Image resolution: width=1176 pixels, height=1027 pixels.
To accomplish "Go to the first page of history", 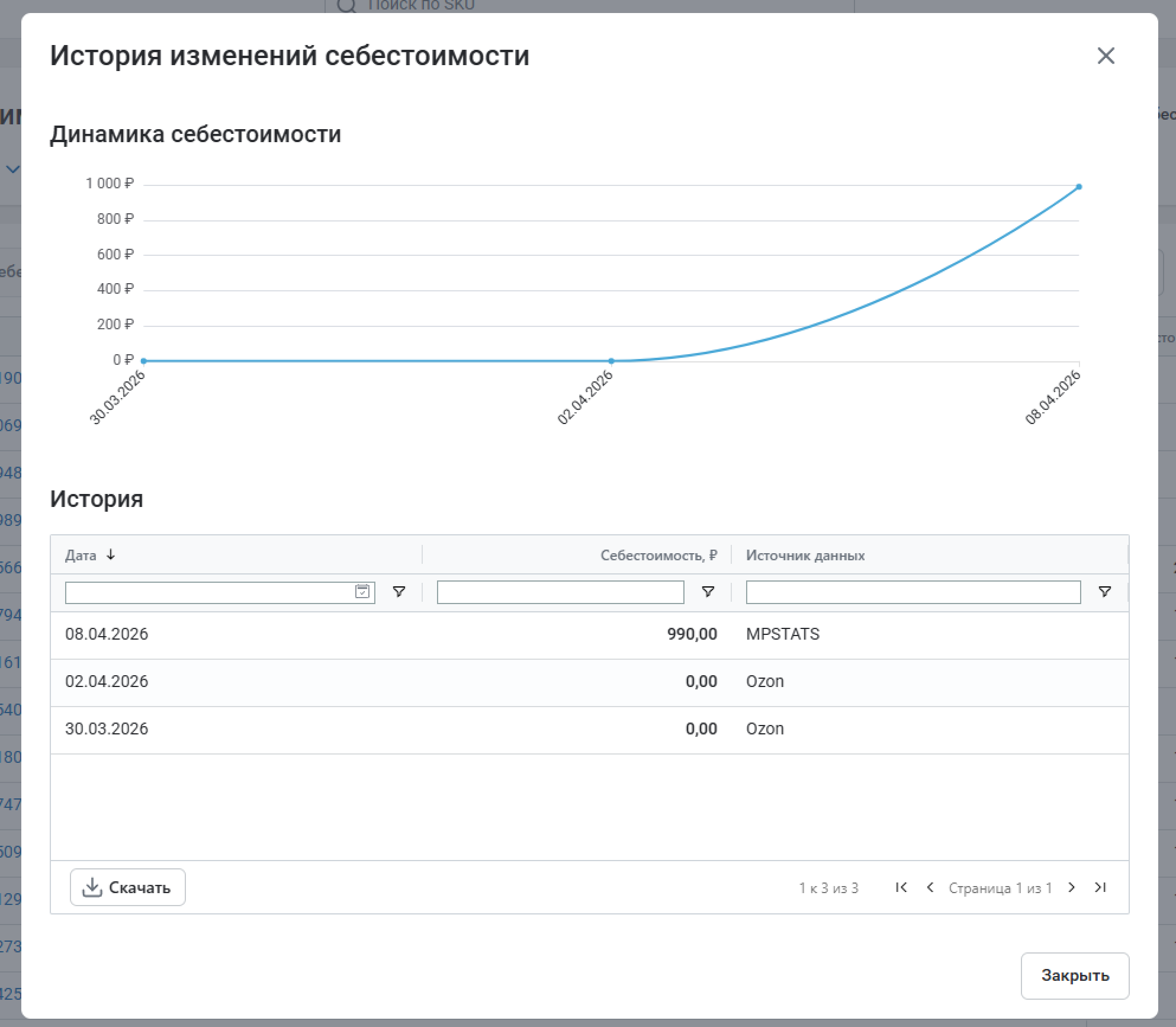I will click(901, 887).
